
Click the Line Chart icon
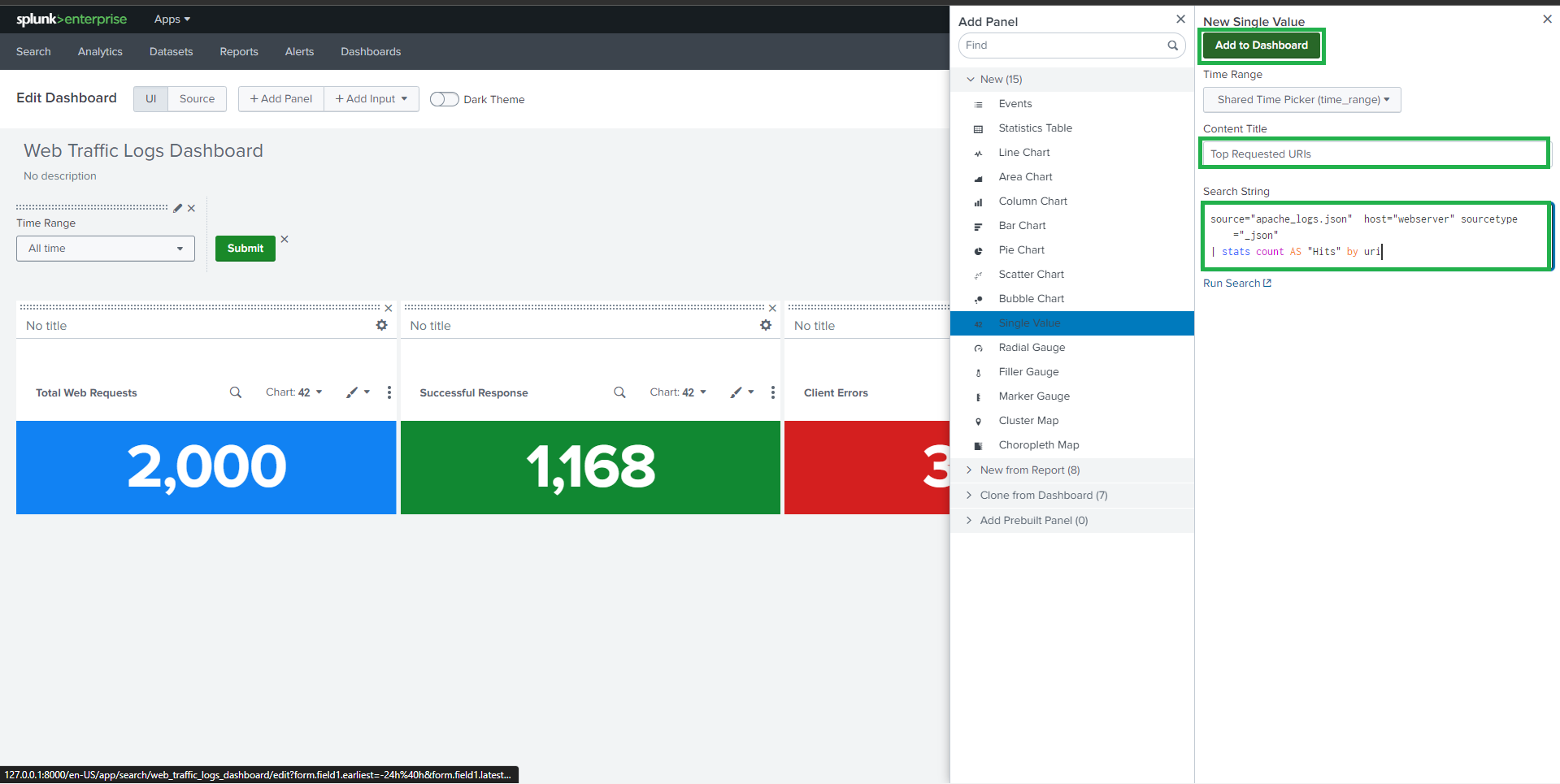tap(978, 153)
